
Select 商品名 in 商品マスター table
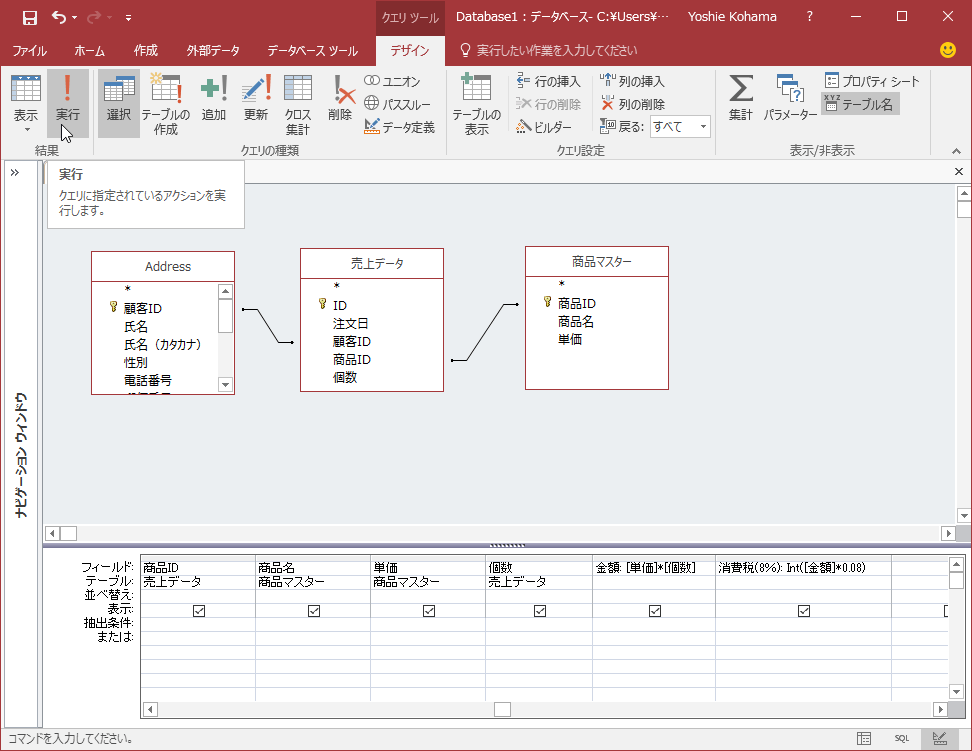click(575, 321)
